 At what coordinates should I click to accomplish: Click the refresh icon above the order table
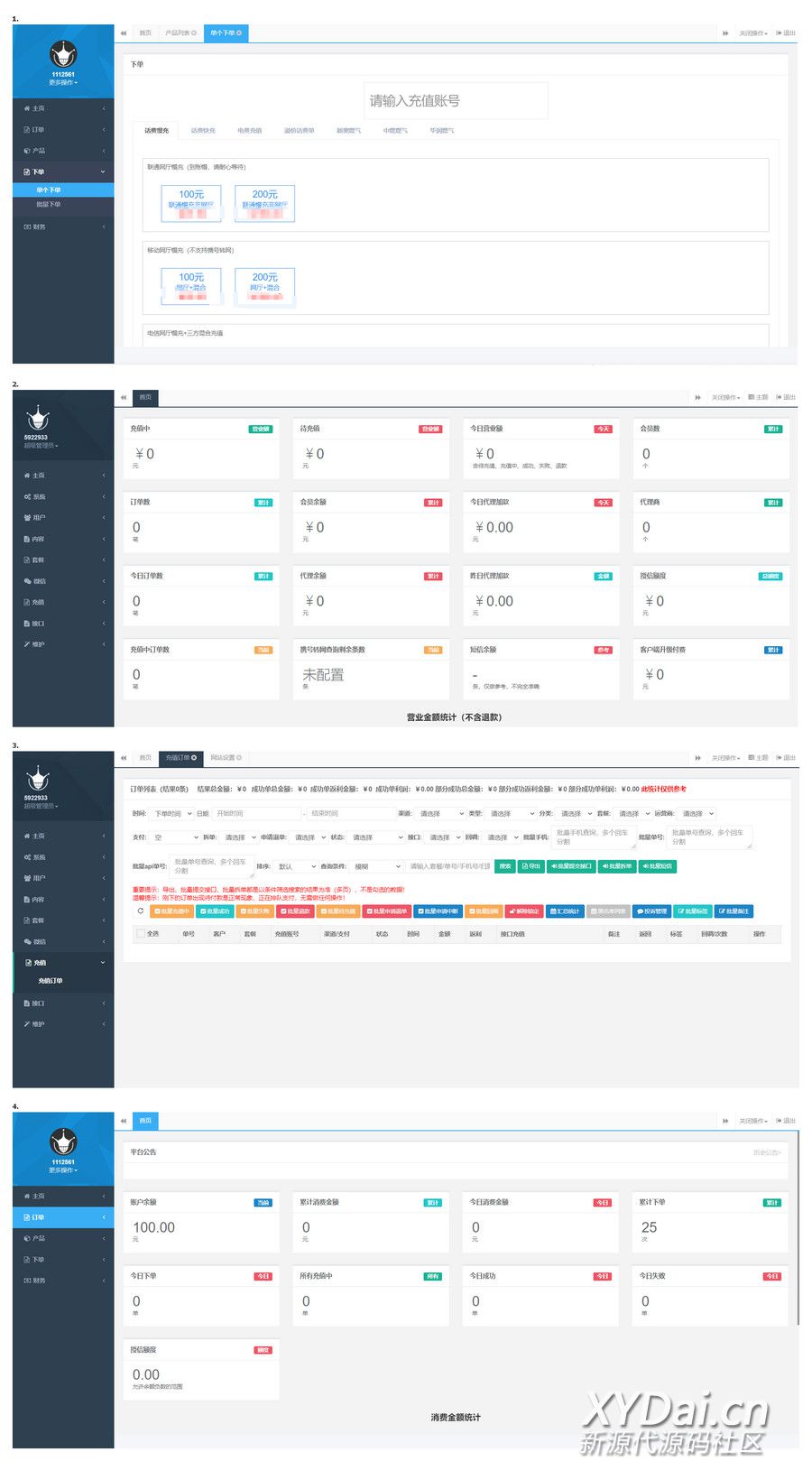tap(140, 911)
